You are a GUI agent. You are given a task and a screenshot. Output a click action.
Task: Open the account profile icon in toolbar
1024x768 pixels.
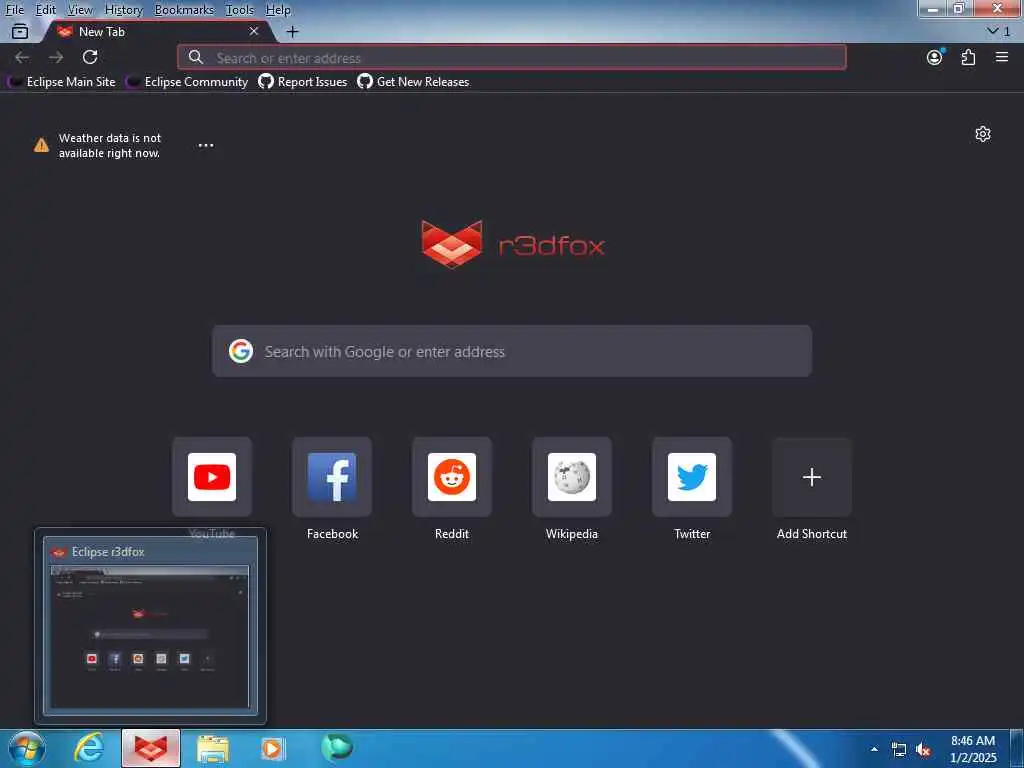(935, 57)
